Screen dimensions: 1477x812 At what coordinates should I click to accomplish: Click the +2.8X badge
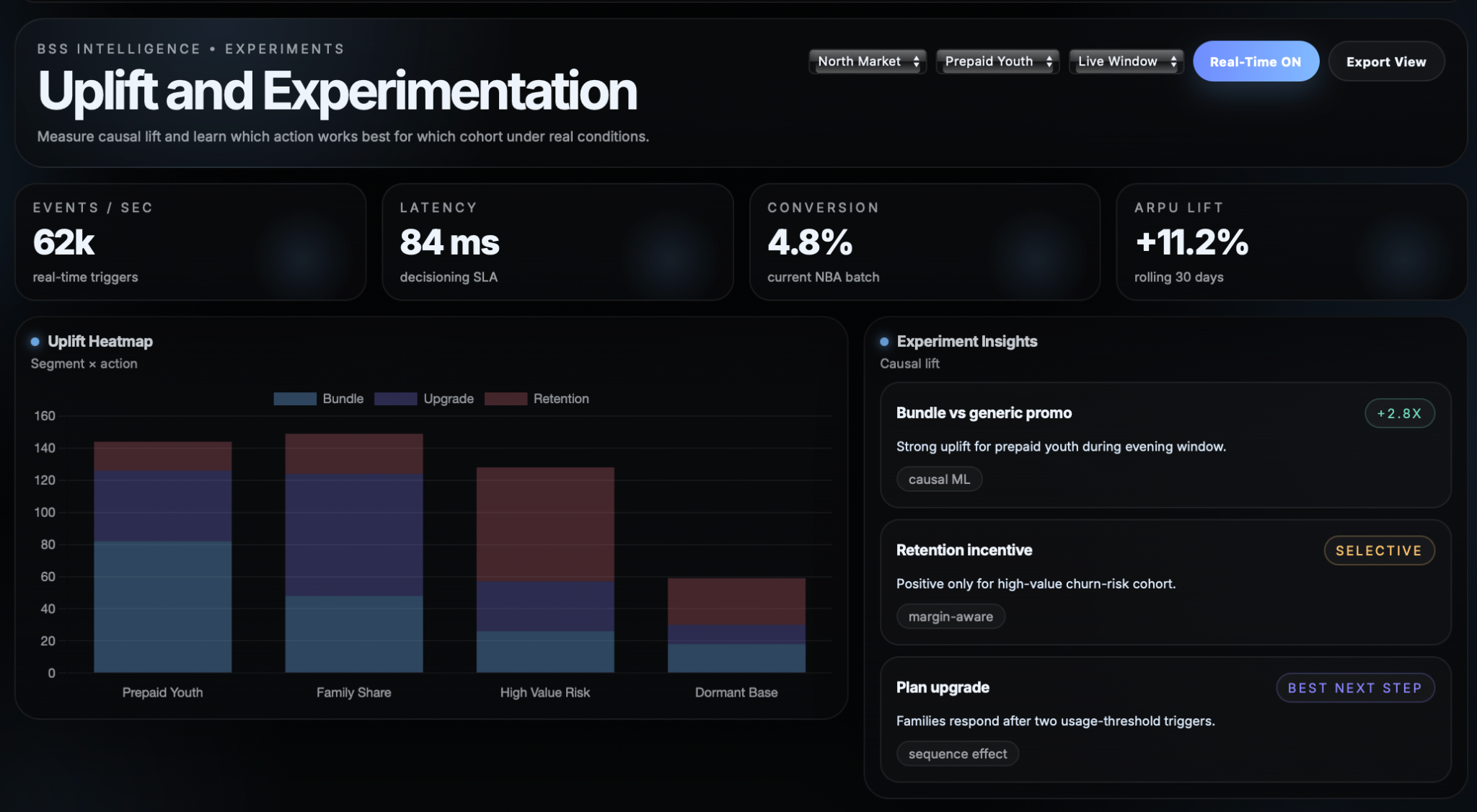(1398, 413)
